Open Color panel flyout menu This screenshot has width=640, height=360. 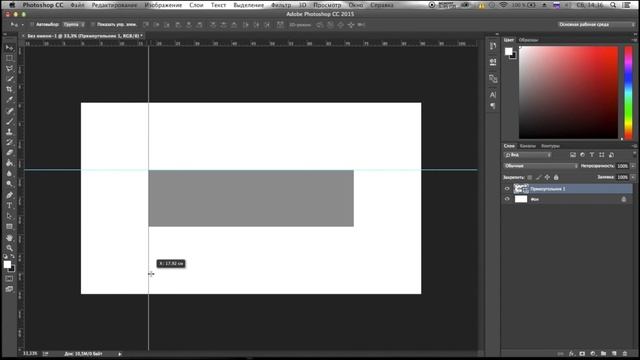(634, 40)
